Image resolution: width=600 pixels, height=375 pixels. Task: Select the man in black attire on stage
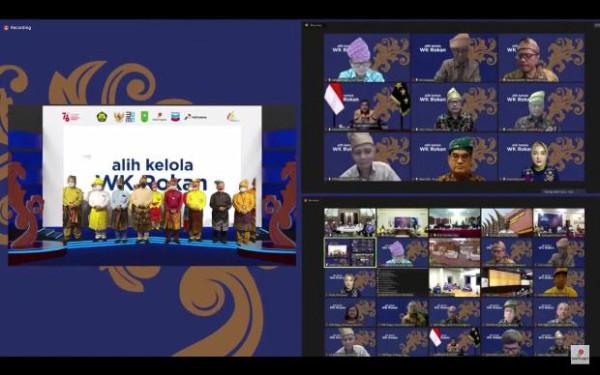point(221,211)
